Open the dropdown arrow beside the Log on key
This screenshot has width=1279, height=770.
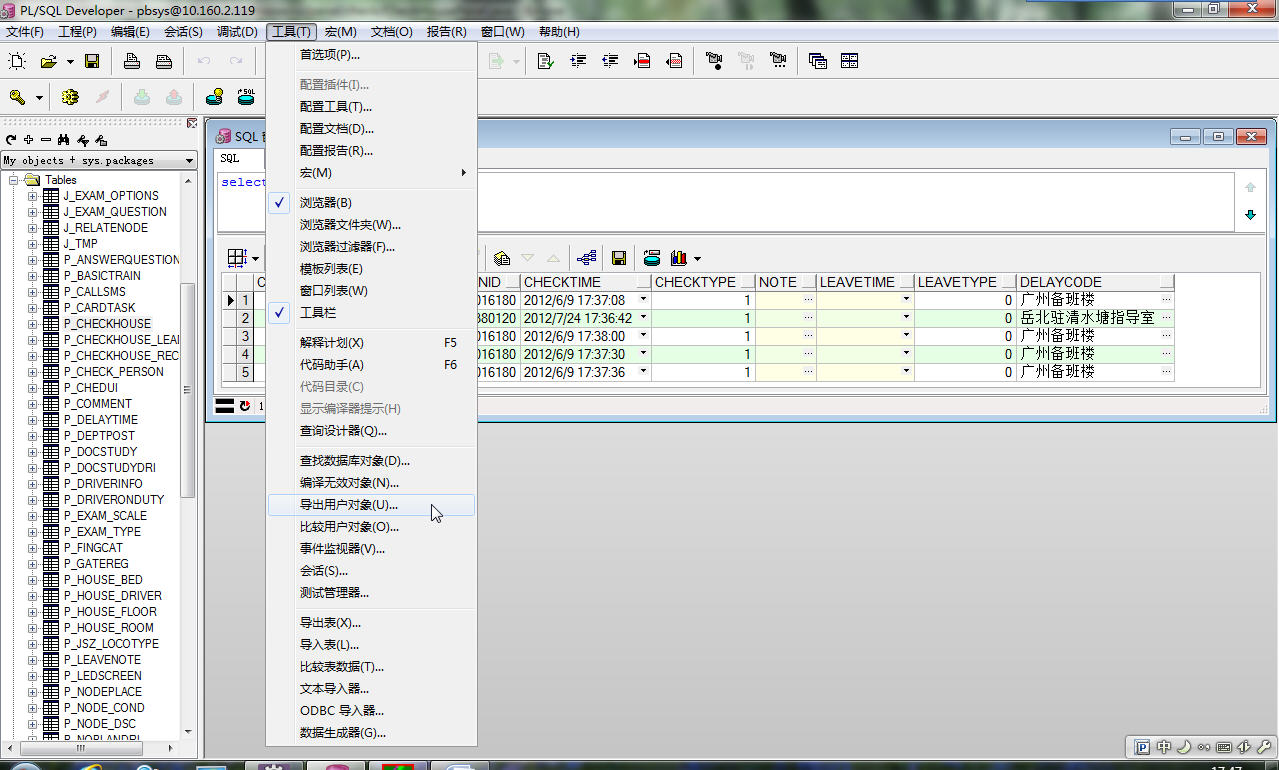(39, 98)
